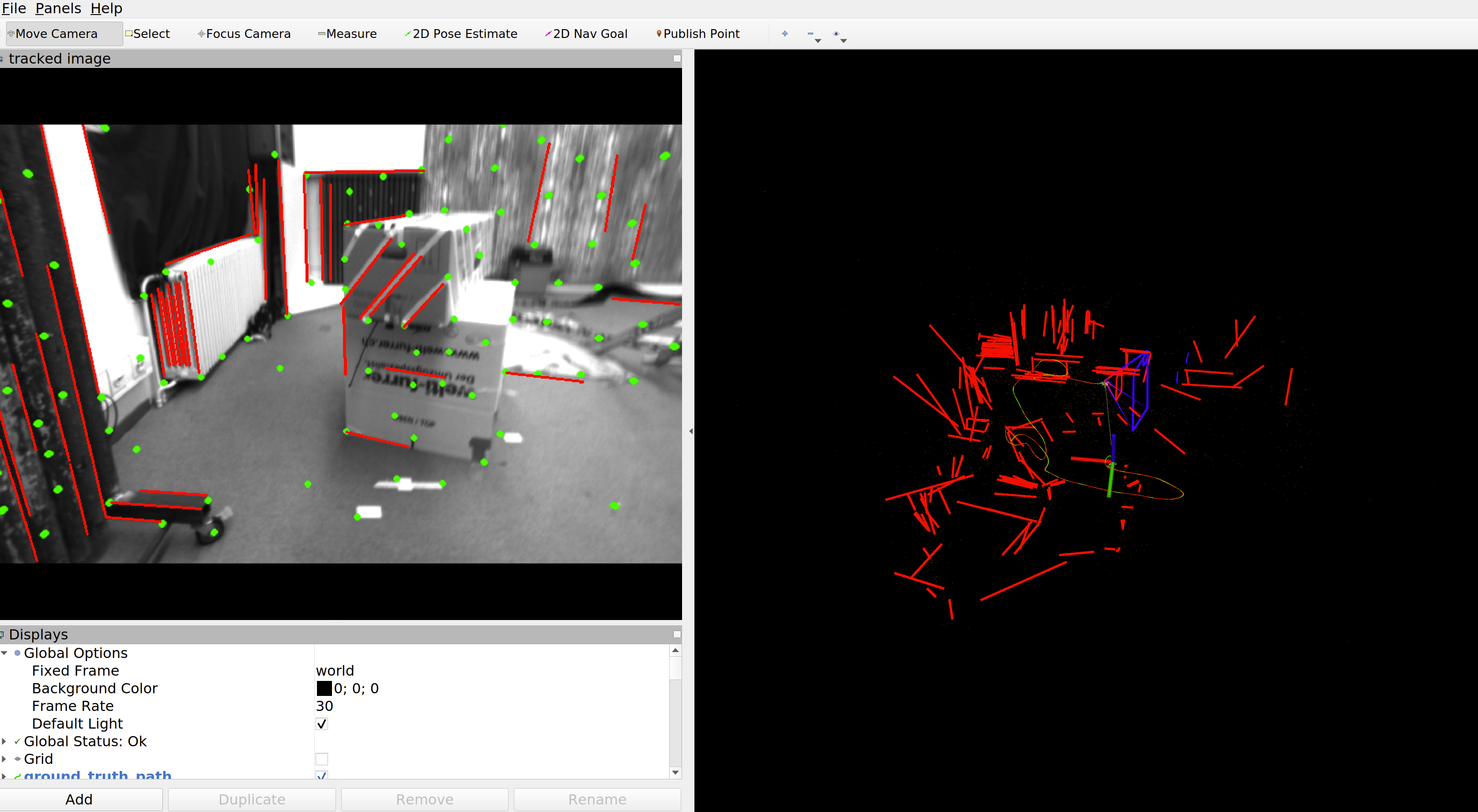Open the Help menu
The image size is (1478, 812).
coord(106,8)
